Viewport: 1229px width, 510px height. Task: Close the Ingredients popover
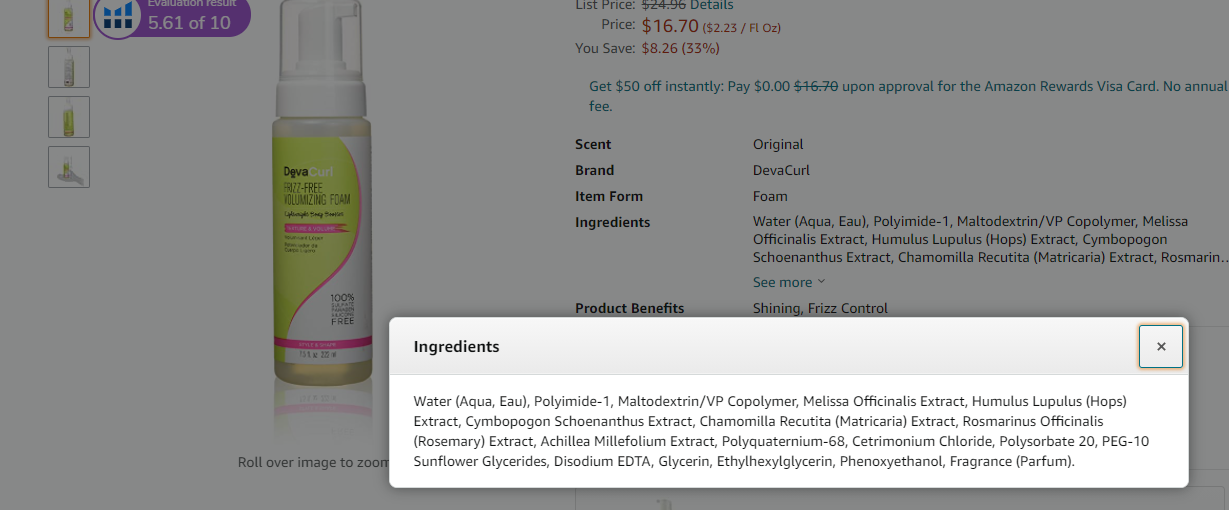pos(1160,346)
